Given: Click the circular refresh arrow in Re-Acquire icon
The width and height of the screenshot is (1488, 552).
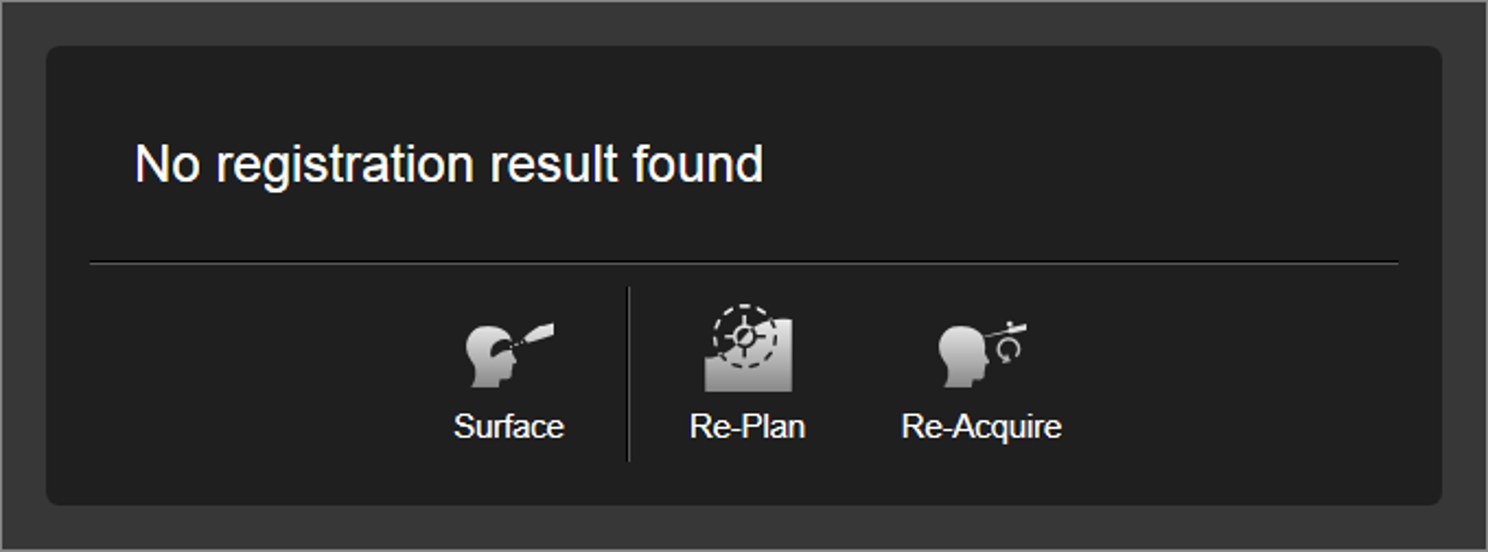Looking at the screenshot, I should click(x=1010, y=348).
